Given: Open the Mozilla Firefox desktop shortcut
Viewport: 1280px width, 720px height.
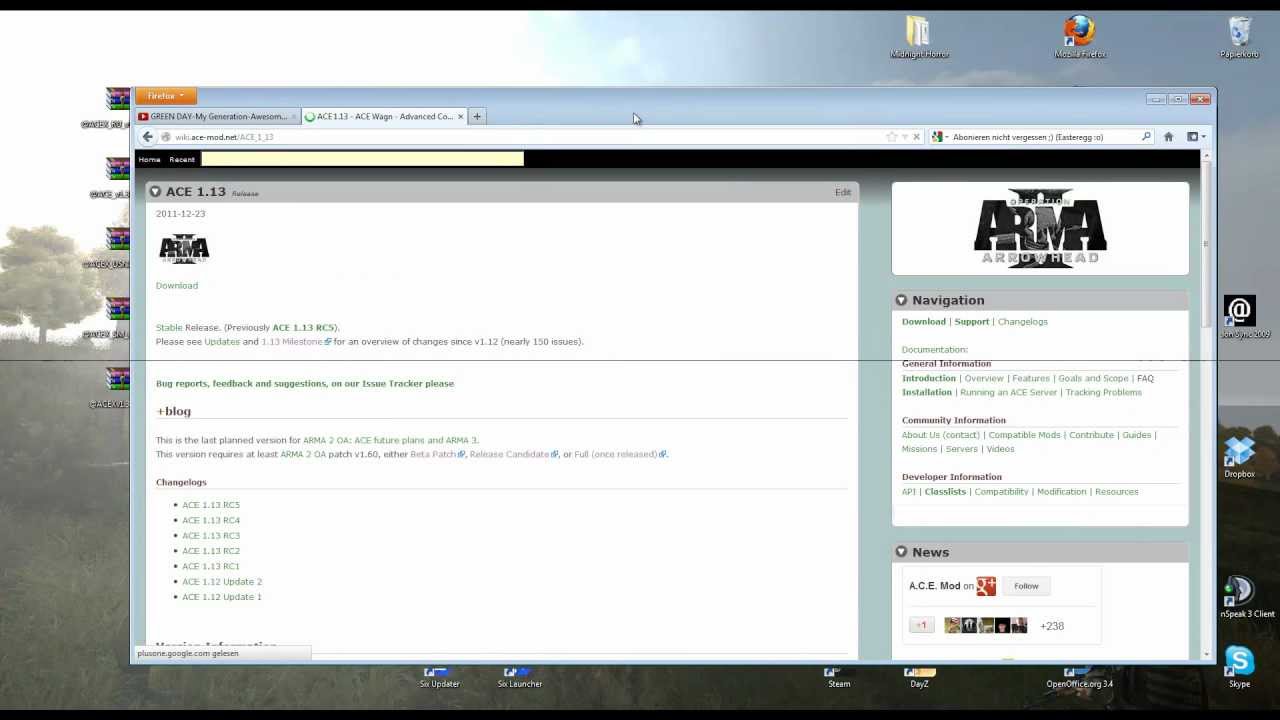Looking at the screenshot, I should tap(1080, 38).
